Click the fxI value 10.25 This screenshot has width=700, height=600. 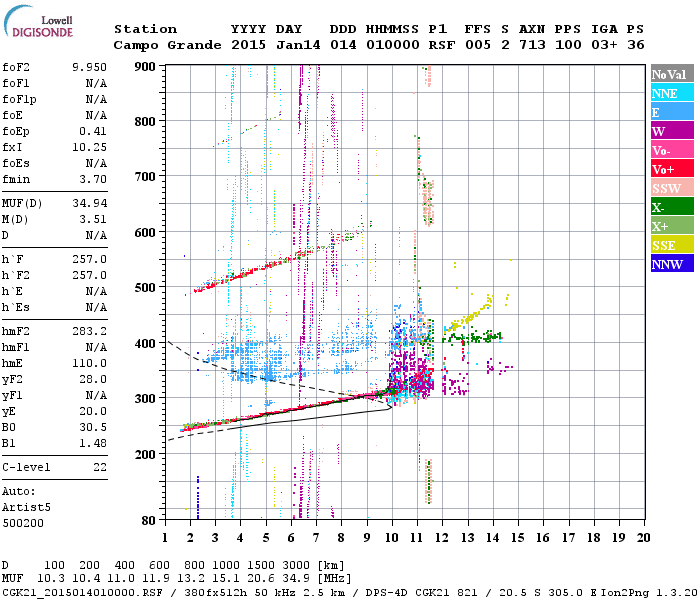click(89, 147)
